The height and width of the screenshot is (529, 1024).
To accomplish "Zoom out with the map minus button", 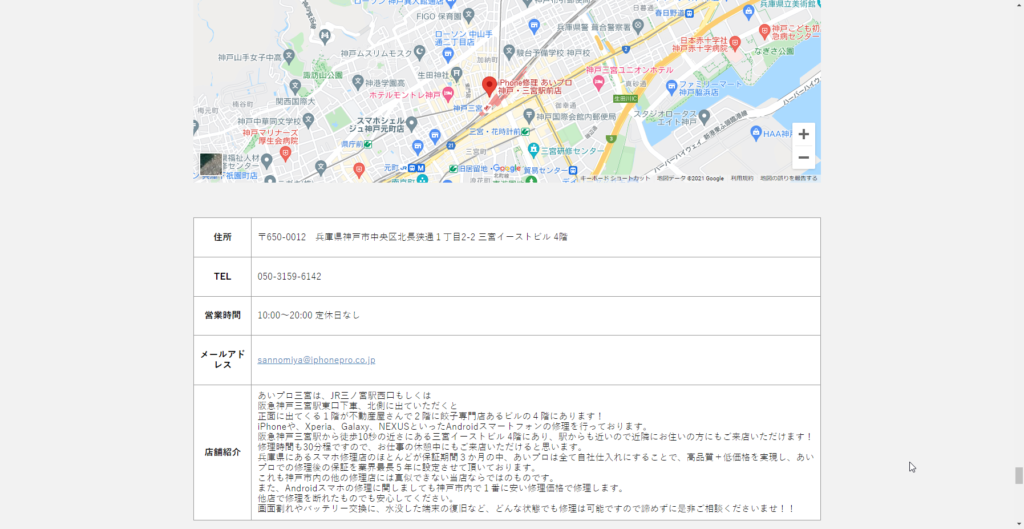I will 803,157.
